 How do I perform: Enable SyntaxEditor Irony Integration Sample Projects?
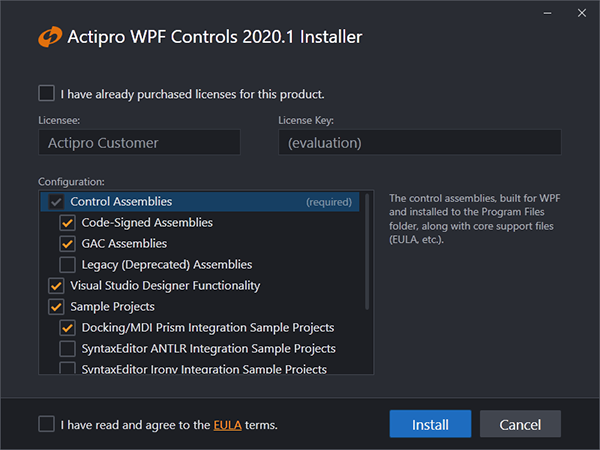[x=67, y=368]
